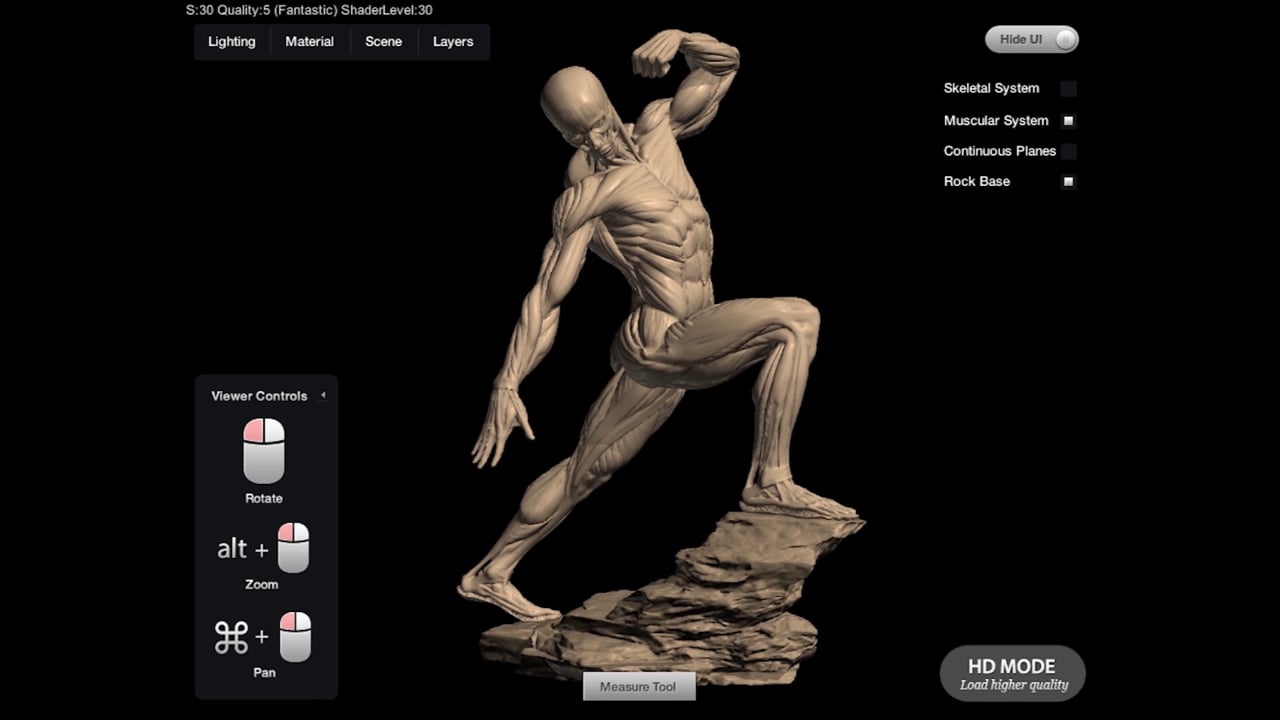1280x720 pixels.
Task: Click the Zoom label text
Action: point(262,584)
